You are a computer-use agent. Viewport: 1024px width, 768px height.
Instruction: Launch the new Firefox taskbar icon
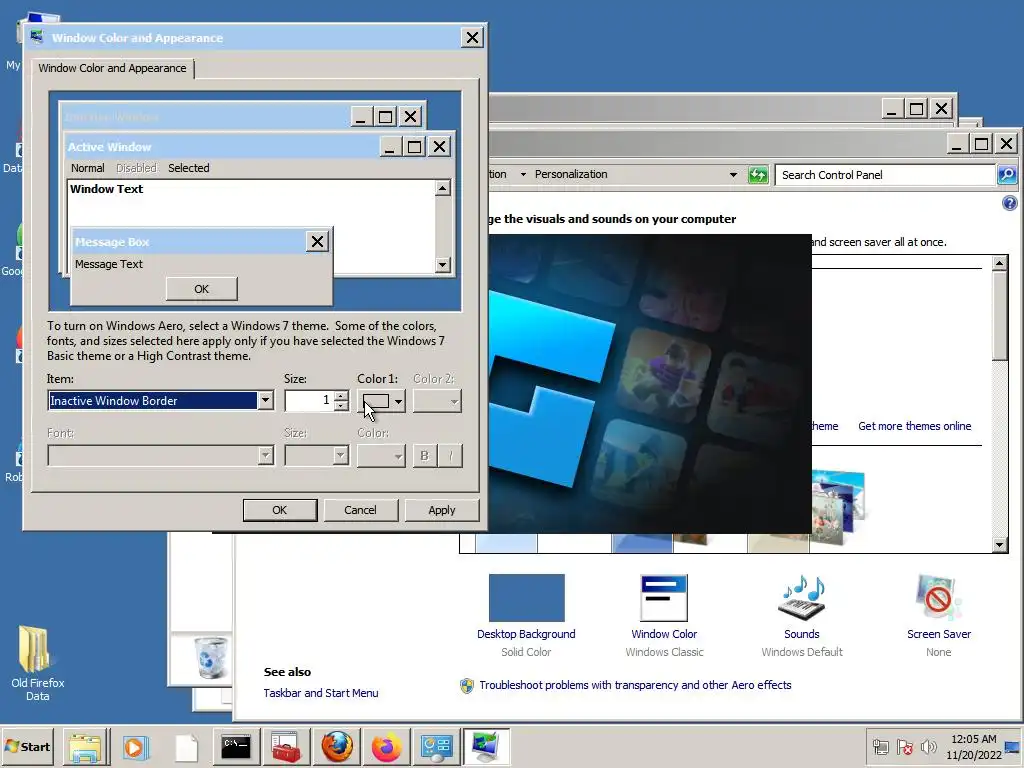tap(387, 747)
